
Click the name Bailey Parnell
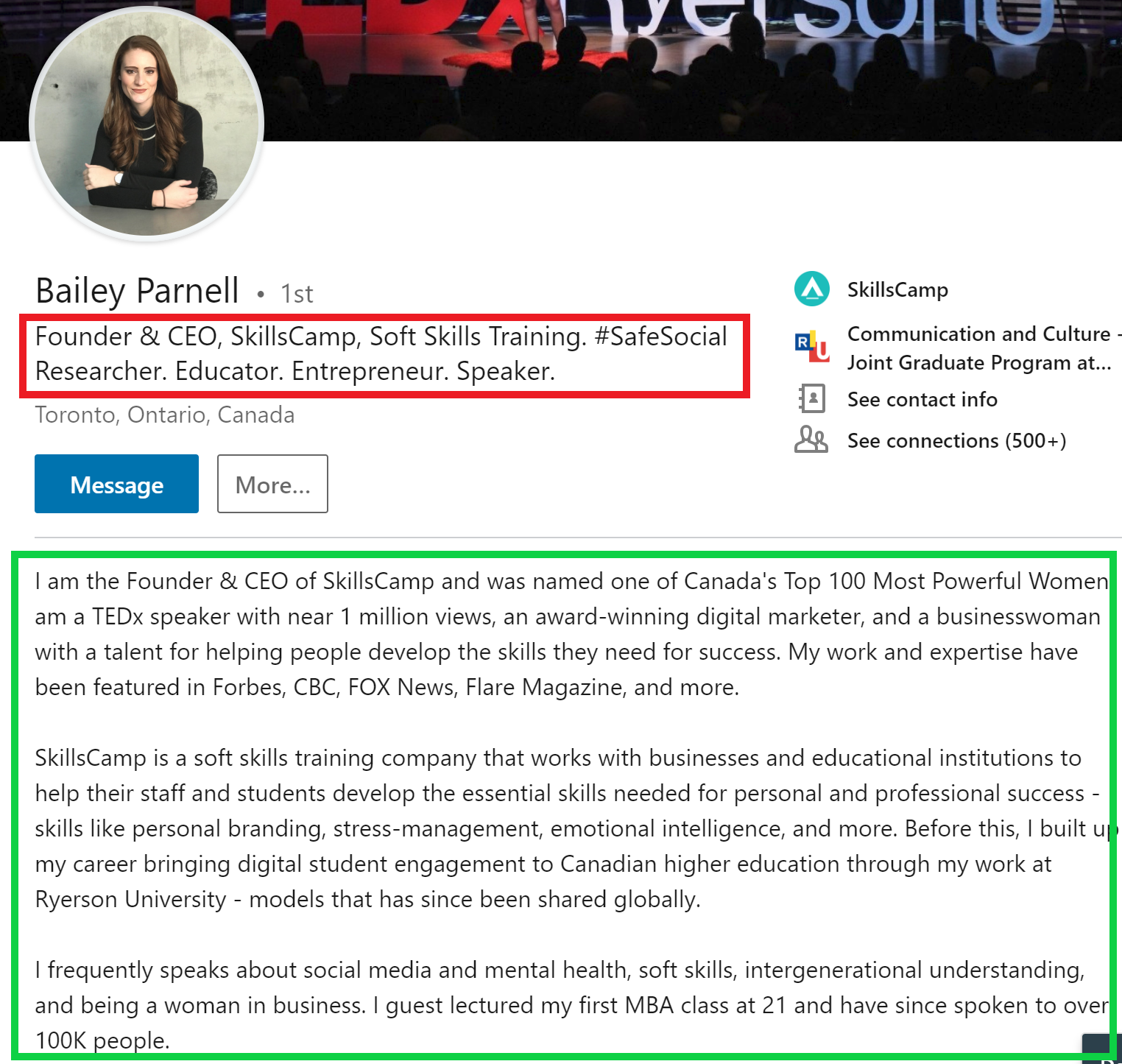click(138, 291)
